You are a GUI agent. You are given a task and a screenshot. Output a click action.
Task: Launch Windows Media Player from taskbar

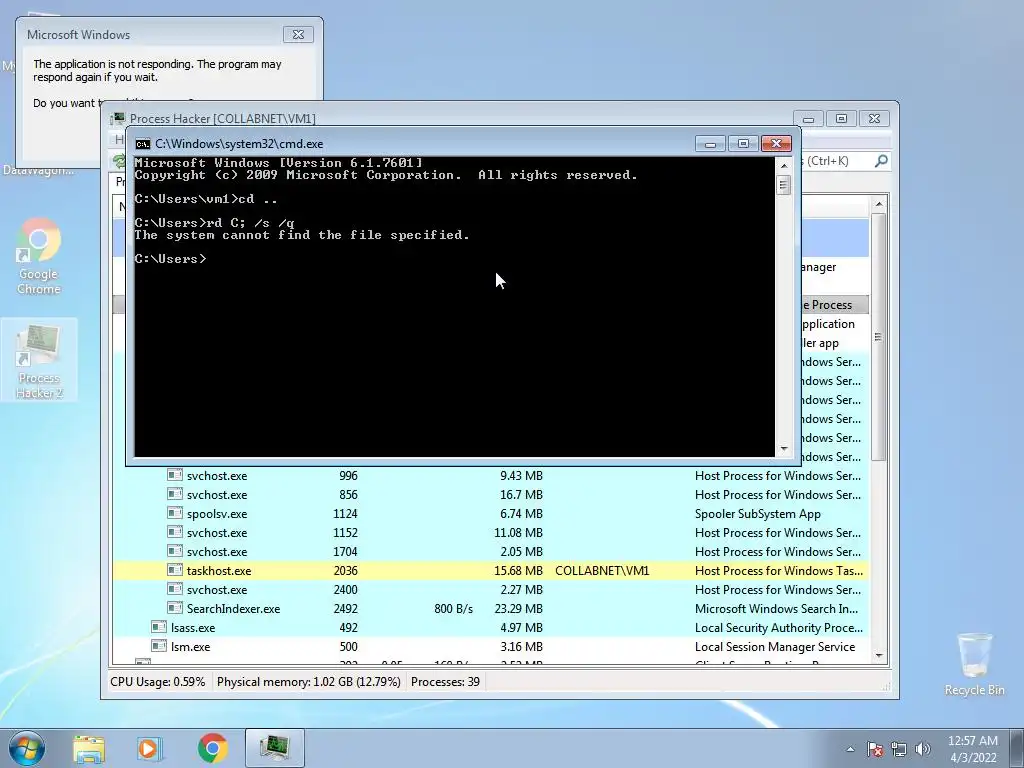pos(150,748)
